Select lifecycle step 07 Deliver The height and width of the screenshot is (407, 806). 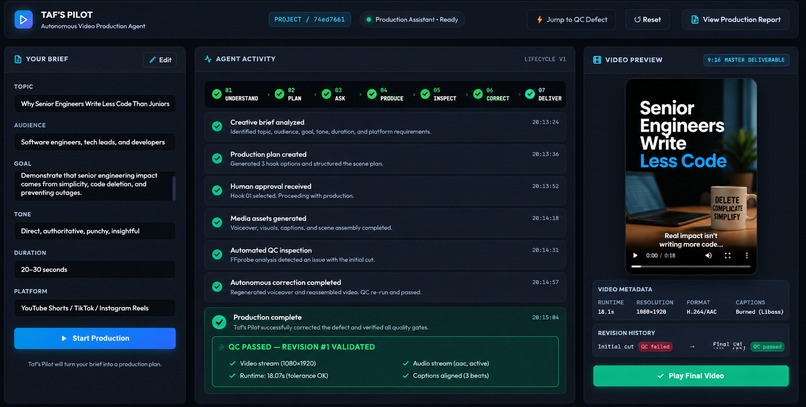[543, 94]
